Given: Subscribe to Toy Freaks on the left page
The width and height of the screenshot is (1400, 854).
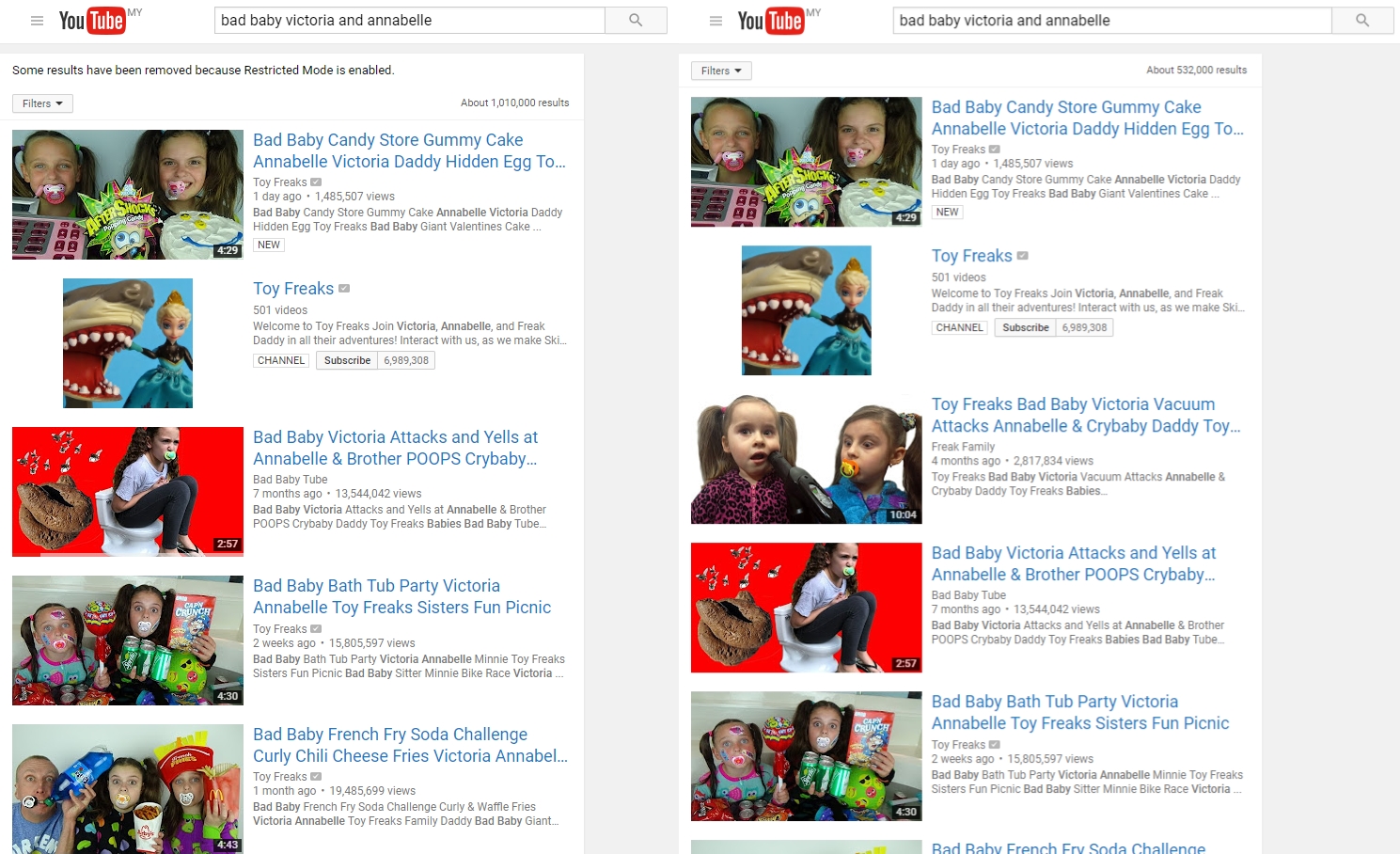Looking at the screenshot, I should tap(347, 360).
